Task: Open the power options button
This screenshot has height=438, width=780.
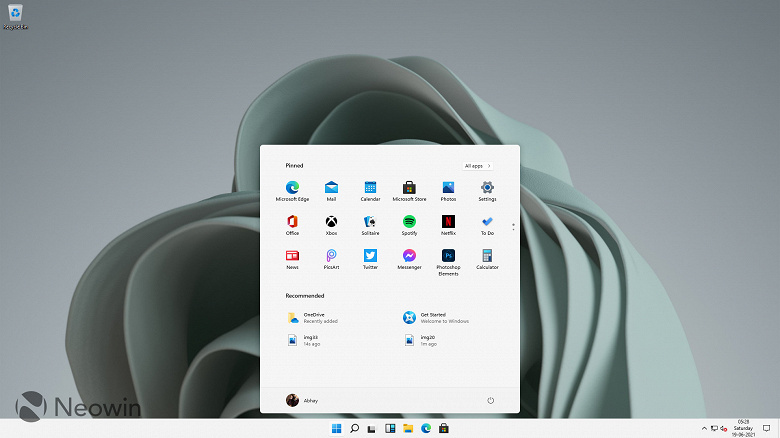Action: (490, 400)
